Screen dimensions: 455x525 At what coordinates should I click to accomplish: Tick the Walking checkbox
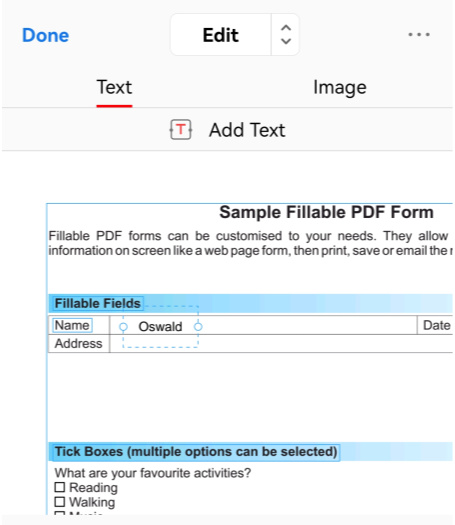coord(60,502)
